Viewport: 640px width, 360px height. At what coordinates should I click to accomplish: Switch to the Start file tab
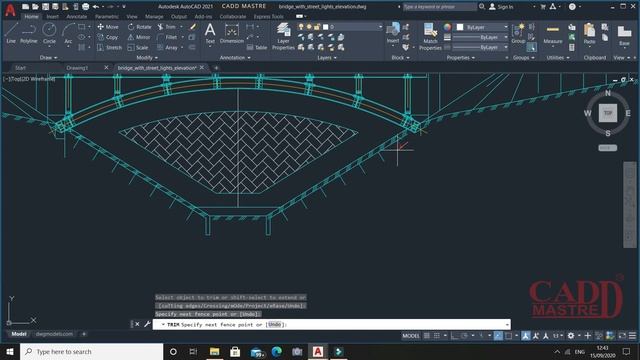coord(20,68)
